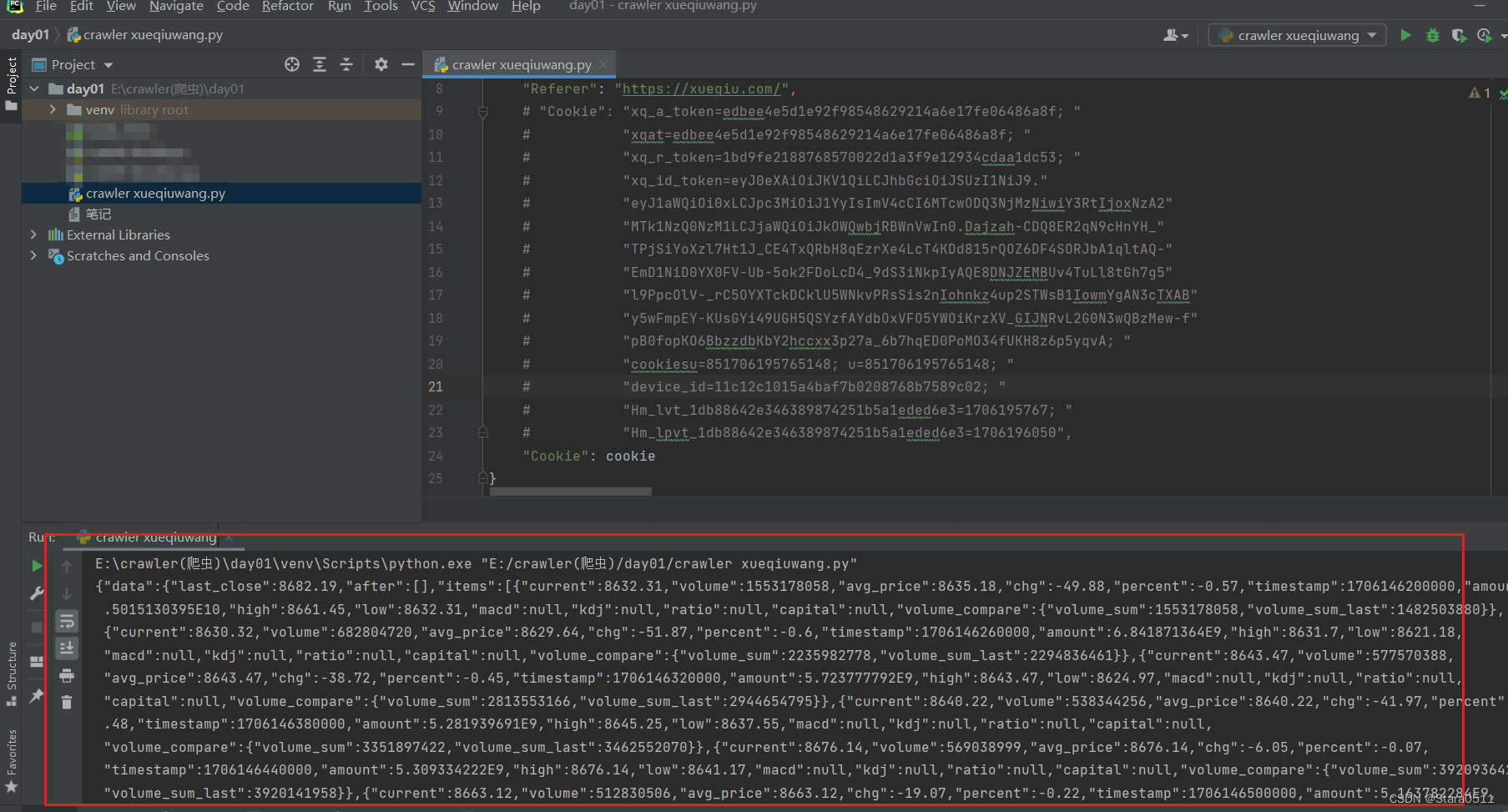Click the "Cookie": cookie line in editor
Image resolution: width=1508 pixels, height=812 pixels.
click(588, 456)
